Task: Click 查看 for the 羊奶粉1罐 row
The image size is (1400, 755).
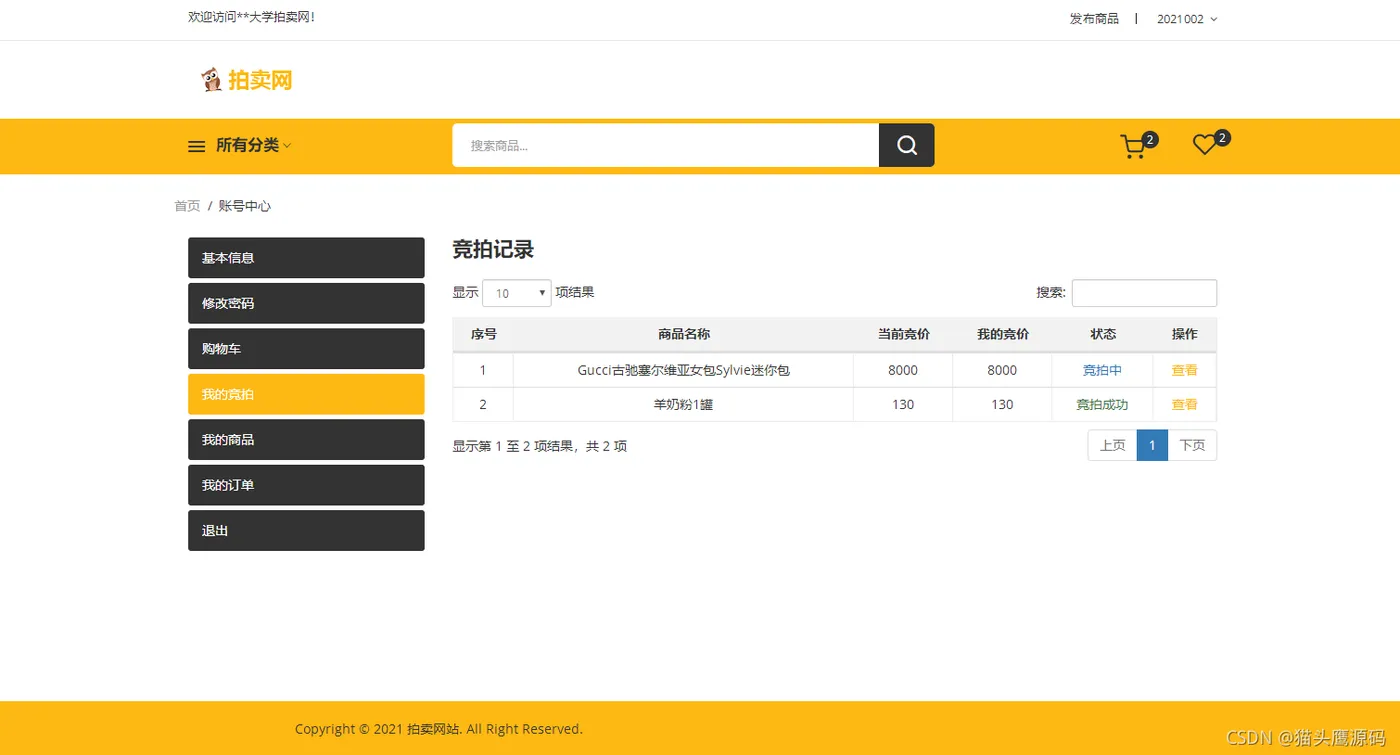Action: (1184, 405)
